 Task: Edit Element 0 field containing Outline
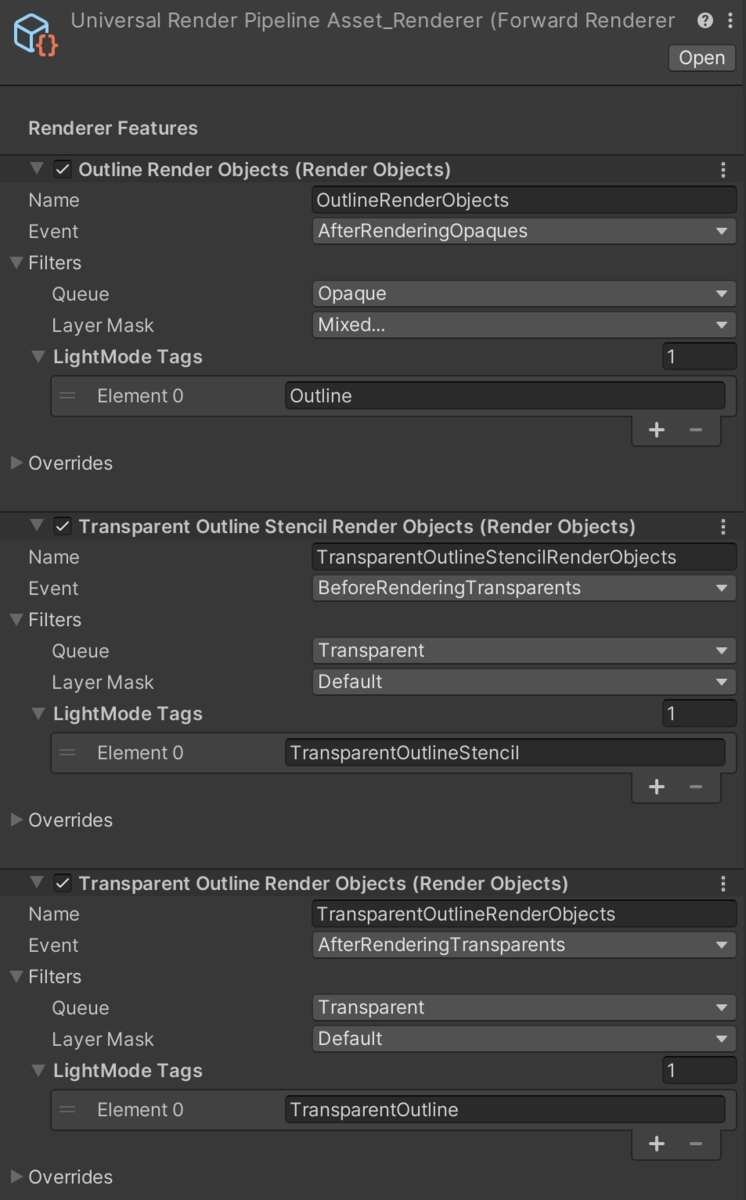tap(505, 396)
